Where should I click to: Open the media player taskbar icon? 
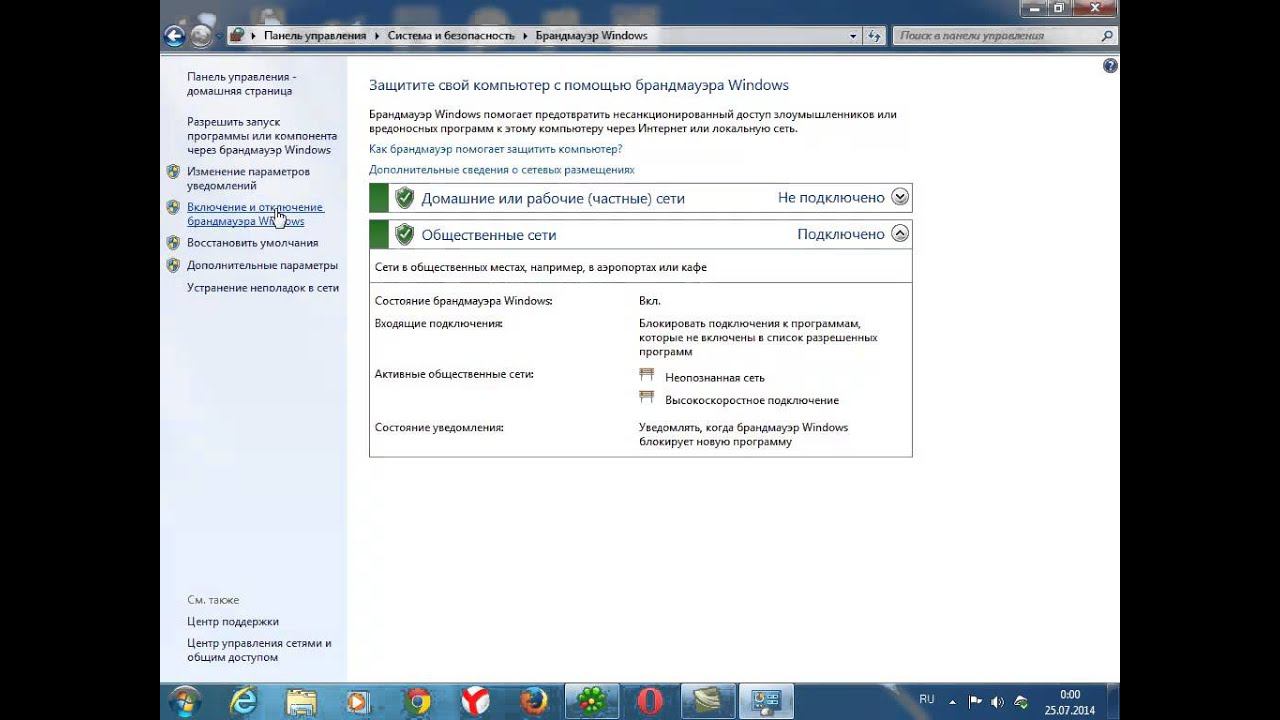pos(358,701)
